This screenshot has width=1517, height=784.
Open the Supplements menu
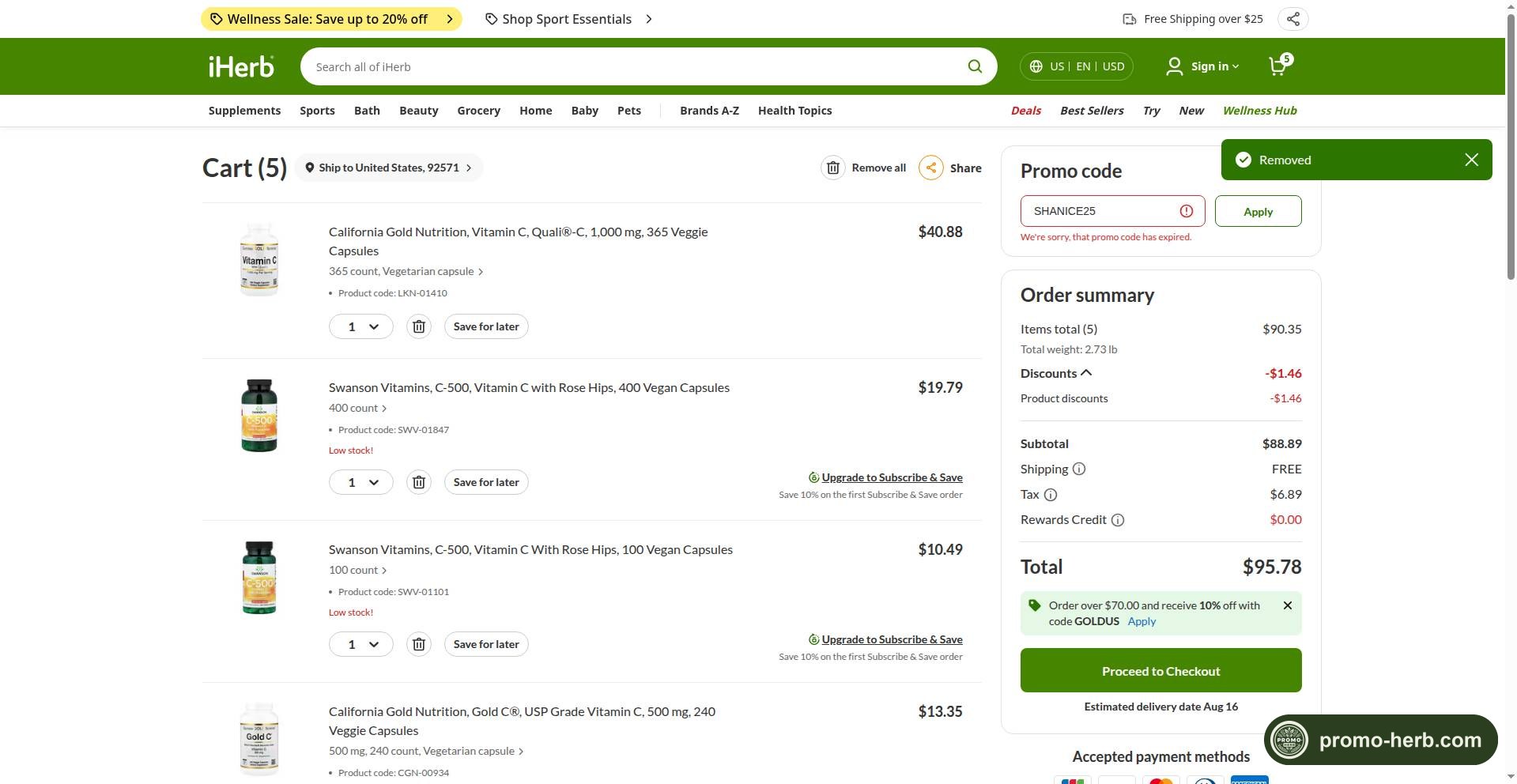(x=244, y=111)
